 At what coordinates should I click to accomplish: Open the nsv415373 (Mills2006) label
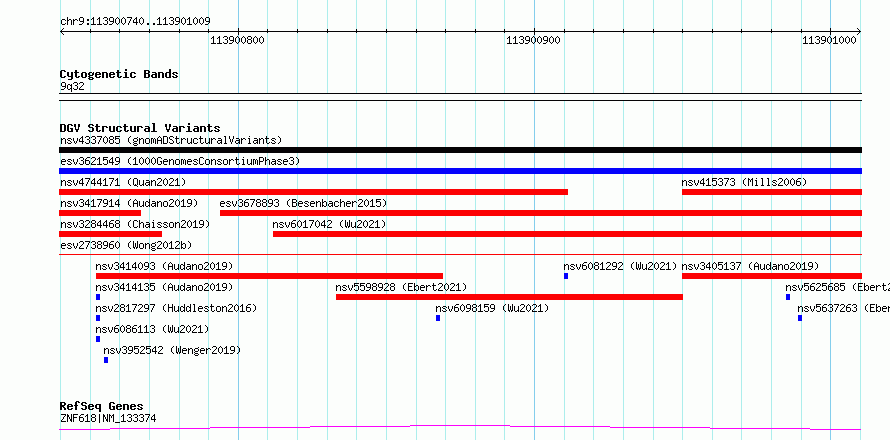pos(744,182)
